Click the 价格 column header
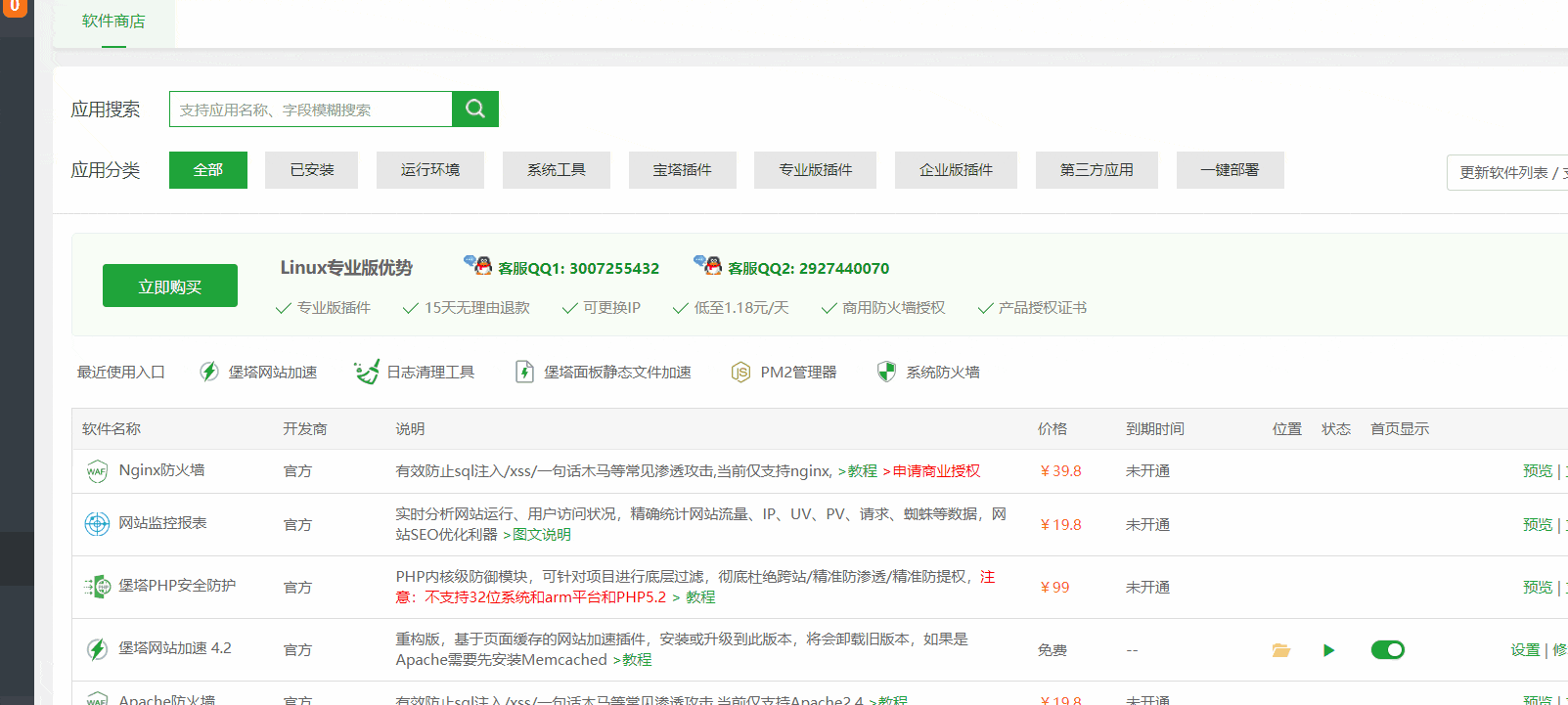 (x=1053, y=429)
